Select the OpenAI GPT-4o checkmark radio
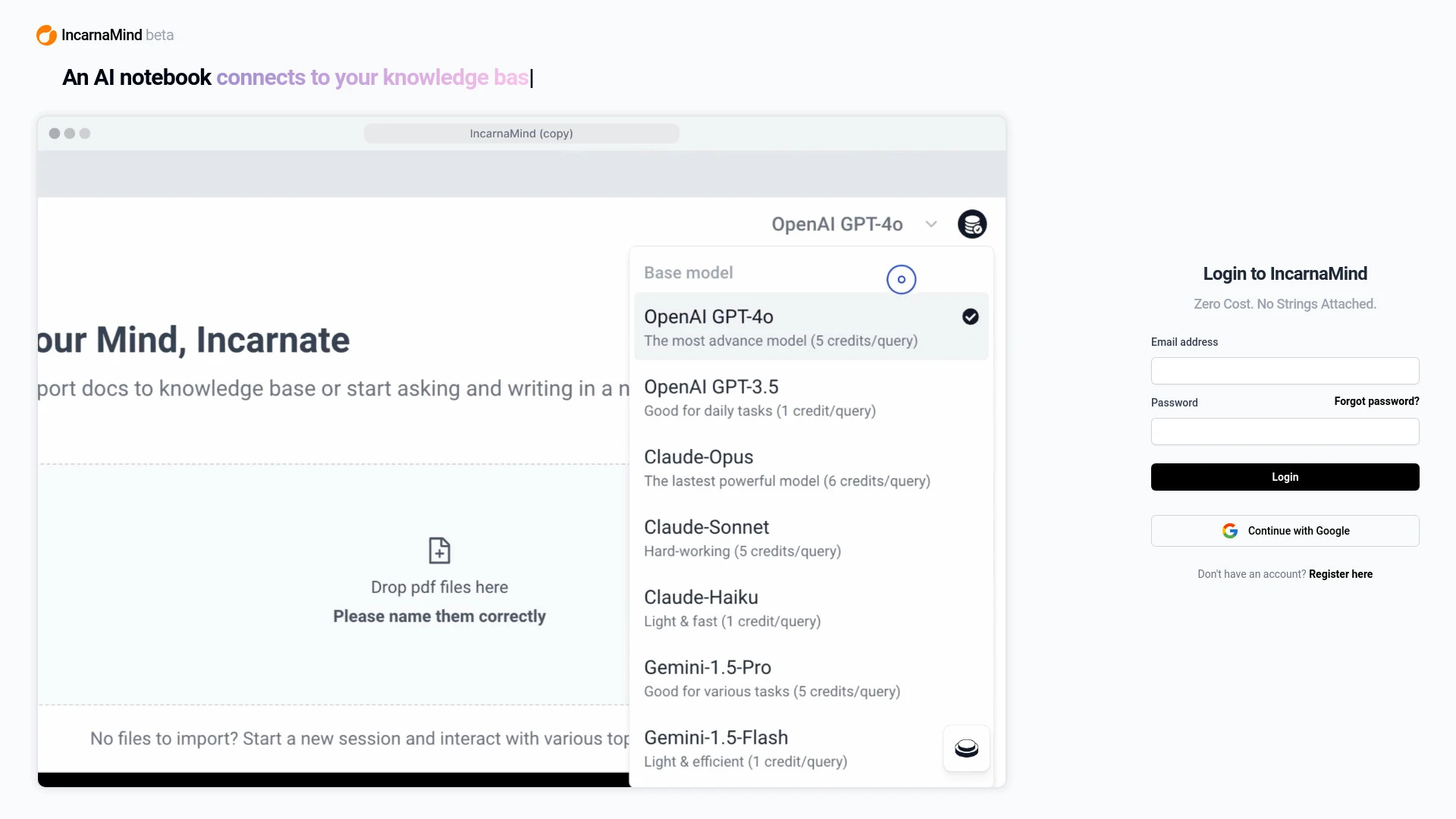1456x819 pixels. point(969,316)
